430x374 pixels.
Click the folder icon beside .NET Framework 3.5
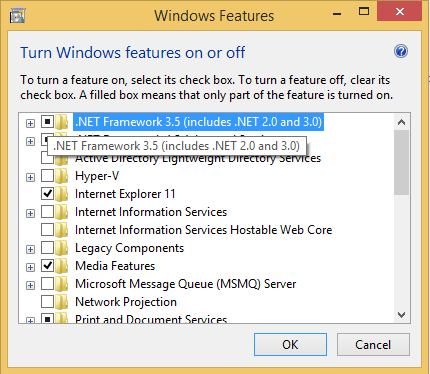[x=62, y=122]
